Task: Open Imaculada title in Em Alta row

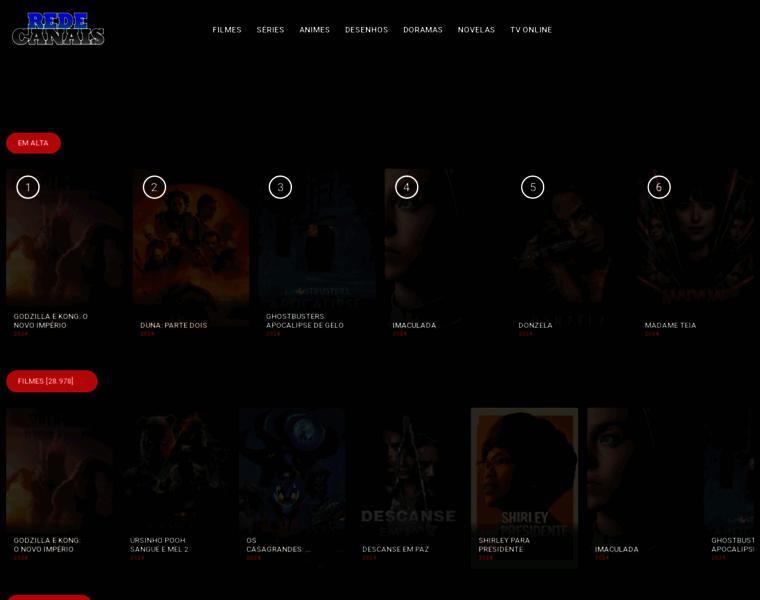Action: tap(414, 325)
